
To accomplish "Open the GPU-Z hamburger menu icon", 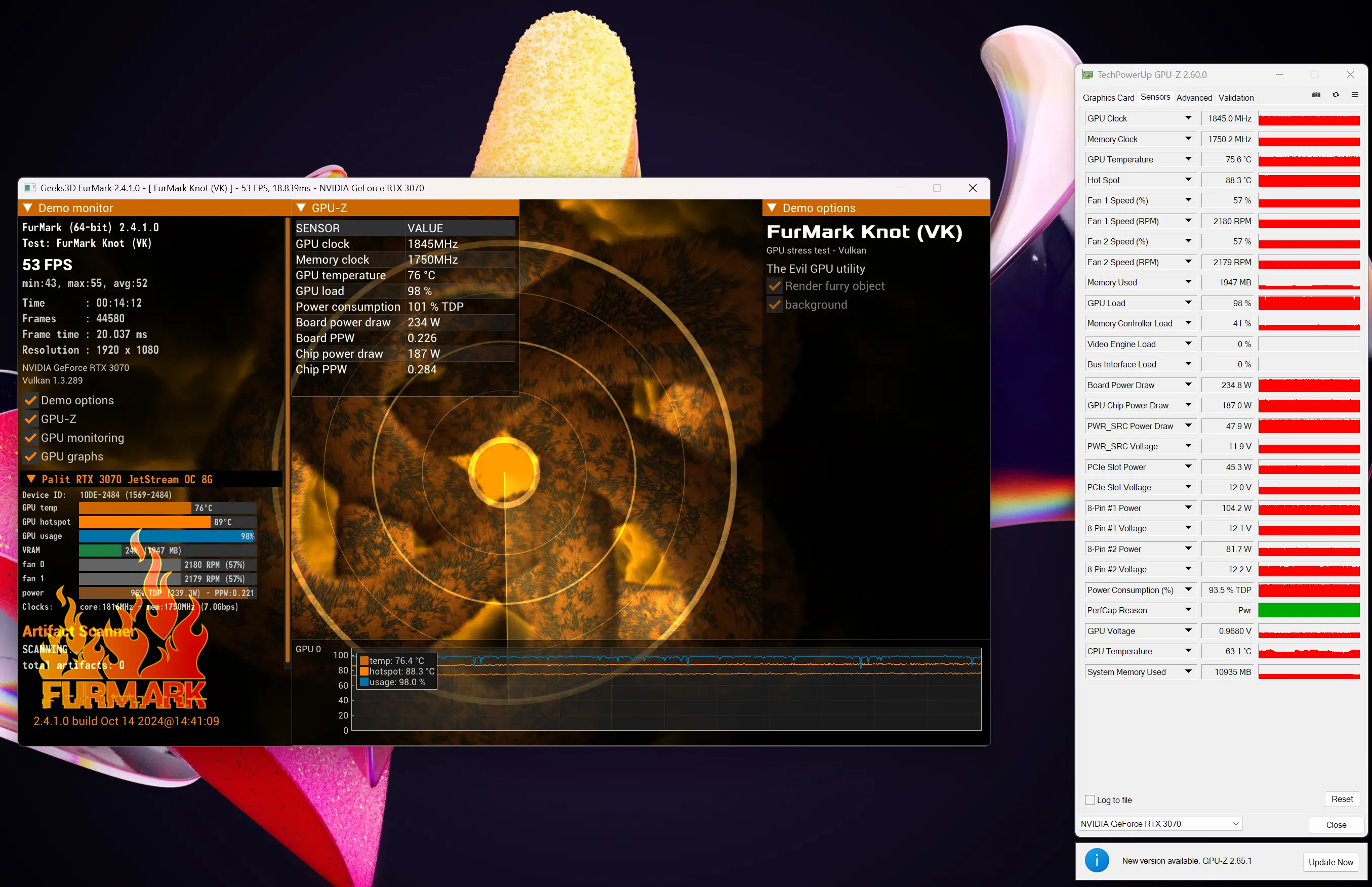I will [x=1355, y=95].
